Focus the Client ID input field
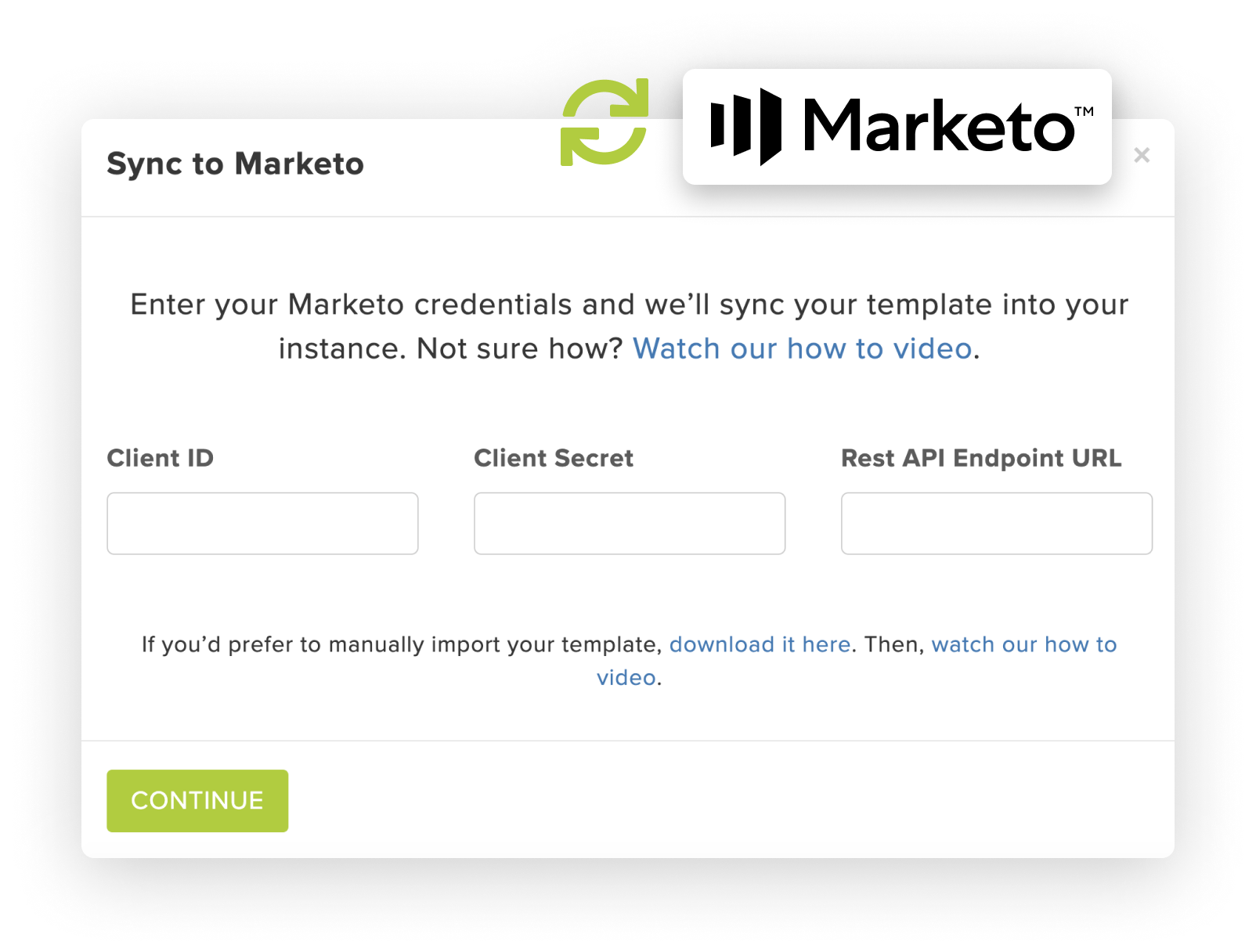This screenshot has width=1256, height=952. coord(262,523)
